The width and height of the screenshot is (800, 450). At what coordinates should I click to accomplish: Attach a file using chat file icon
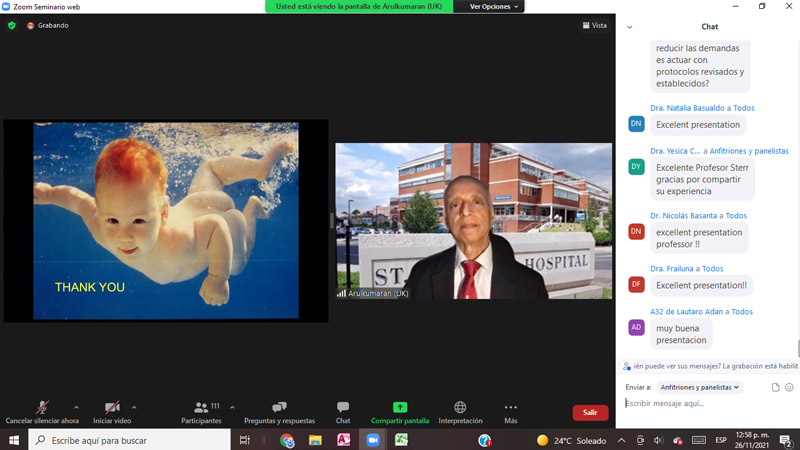[x=776, y=387]
